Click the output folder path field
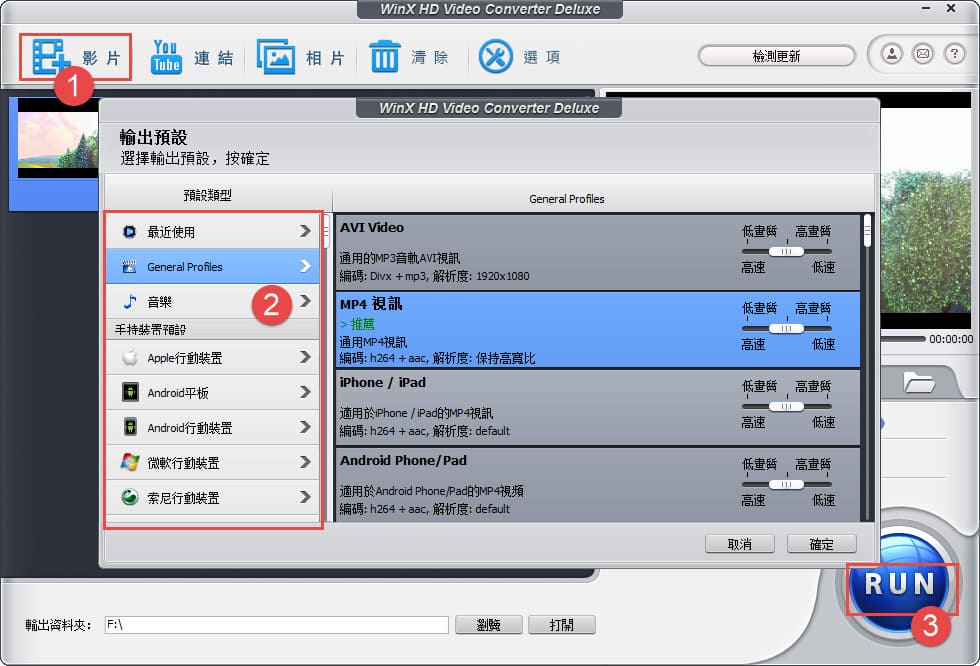The width and height of the screenshot is (980, 666). (x=276, y=625)
